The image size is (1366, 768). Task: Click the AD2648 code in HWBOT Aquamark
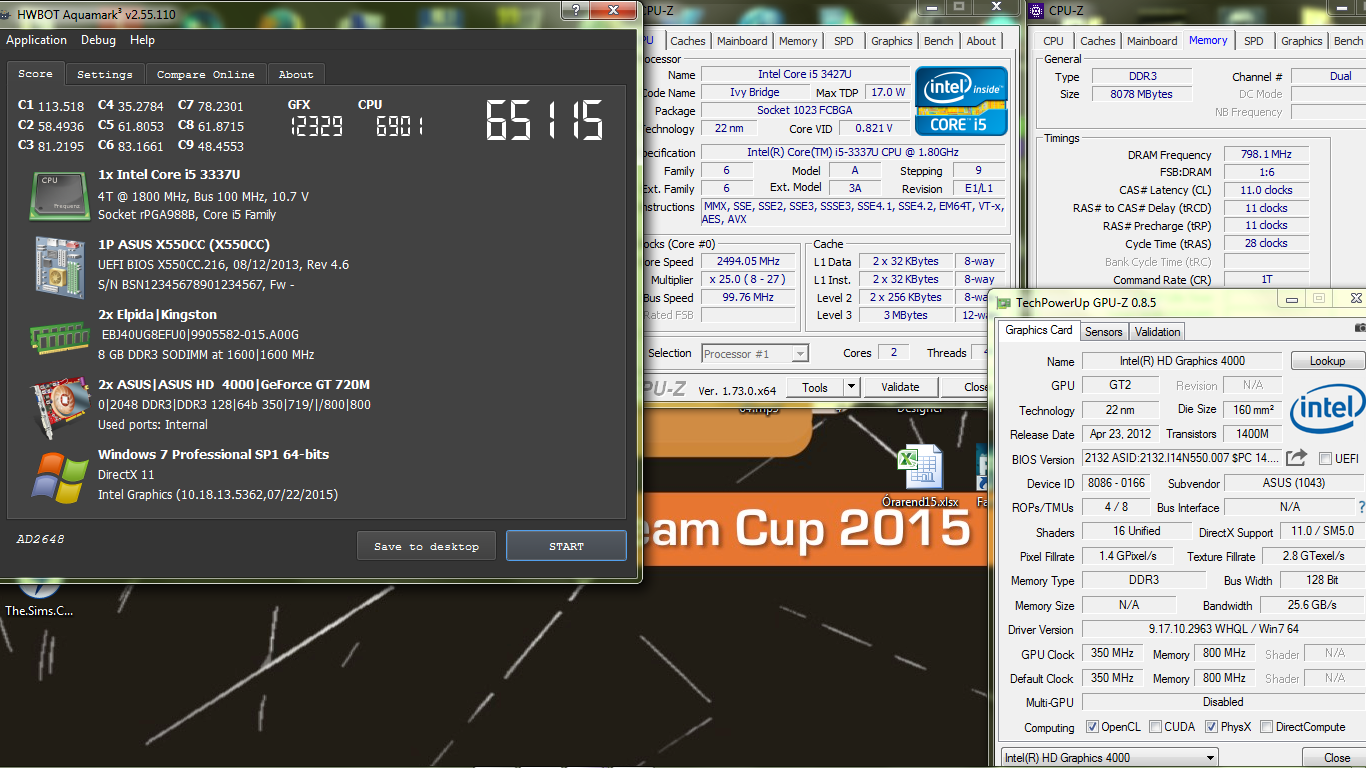[x=40, y=539]
